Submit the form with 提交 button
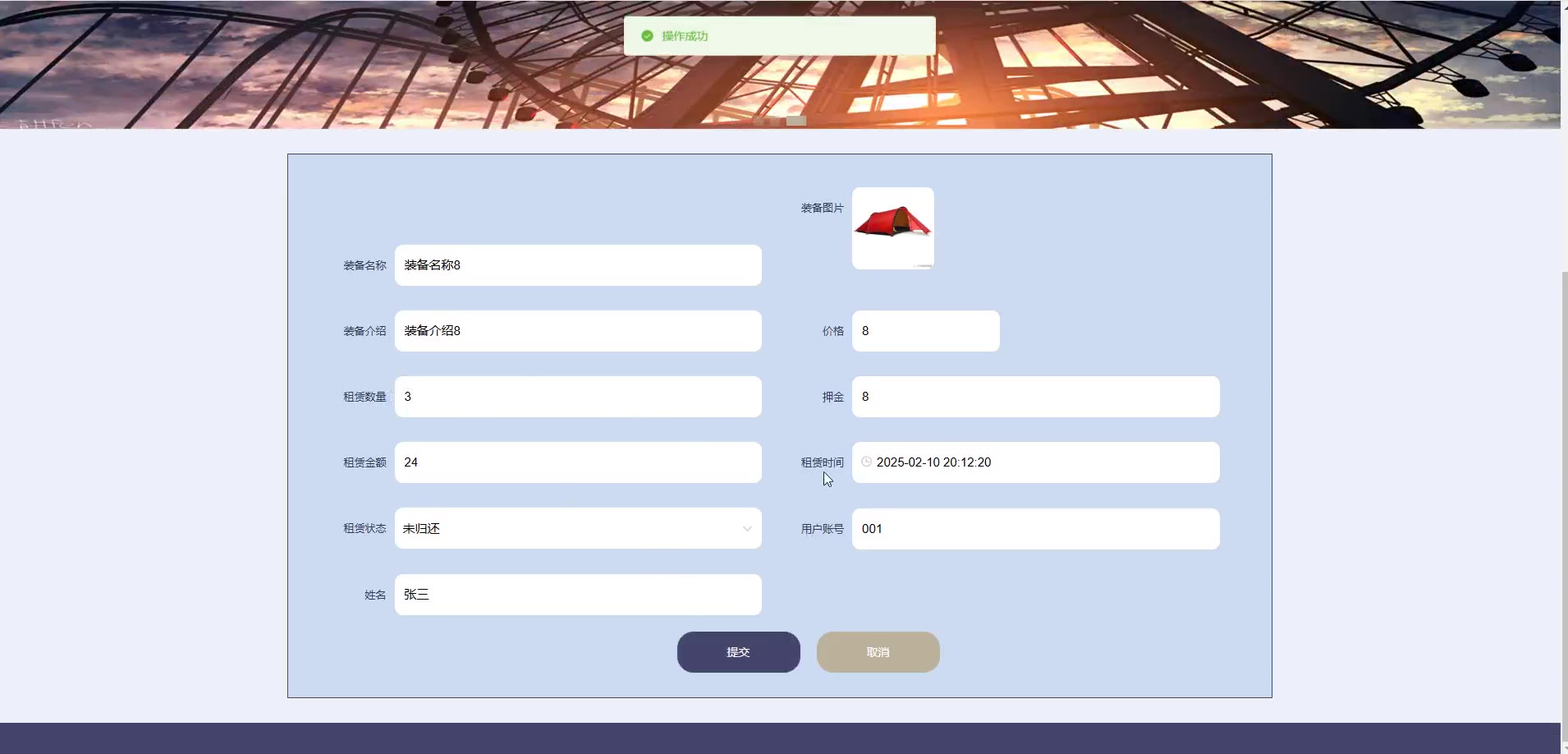Image resolution: width=1568 pixels, height=754 pixels. pos(738,652)
